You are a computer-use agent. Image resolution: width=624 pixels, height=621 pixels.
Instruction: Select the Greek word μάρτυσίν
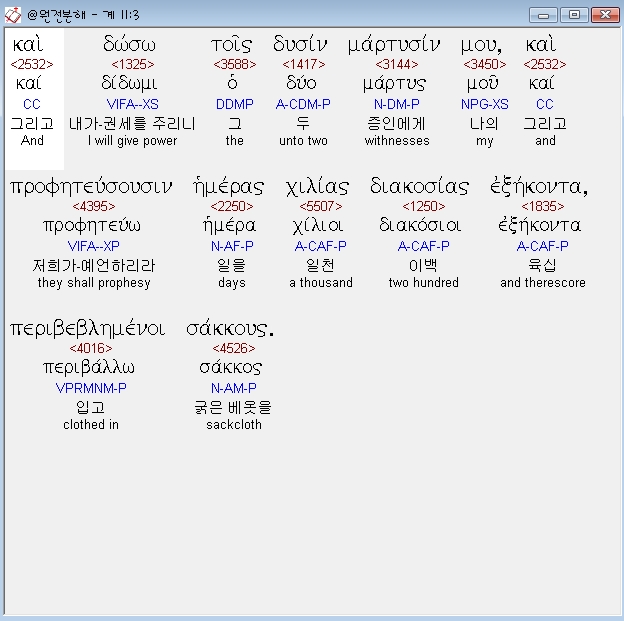[x=394, y=45]
